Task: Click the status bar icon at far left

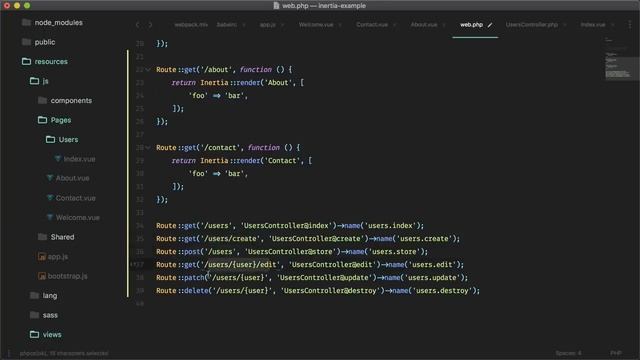Action: (x=9, y=353)
